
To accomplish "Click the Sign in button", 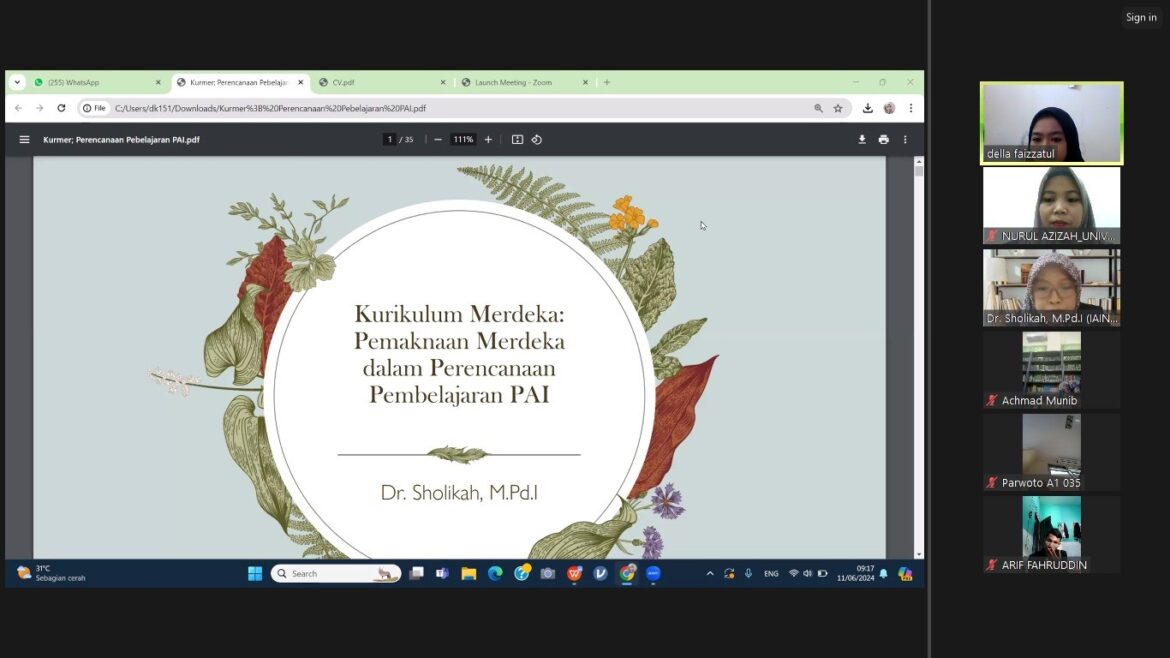I will click(1141, 17).
